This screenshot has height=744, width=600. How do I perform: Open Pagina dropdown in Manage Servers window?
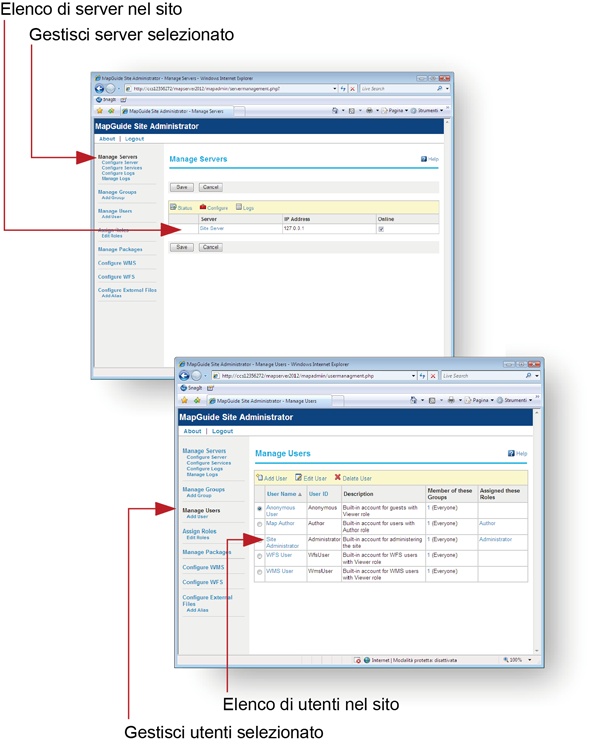pos(406,111)
